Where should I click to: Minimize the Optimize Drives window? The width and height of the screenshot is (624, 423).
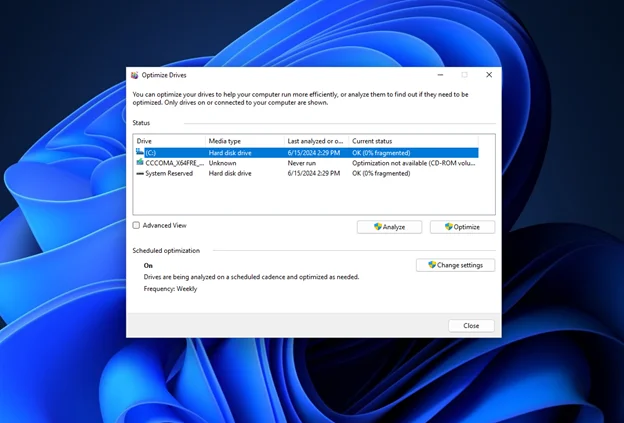click(440, 75)
